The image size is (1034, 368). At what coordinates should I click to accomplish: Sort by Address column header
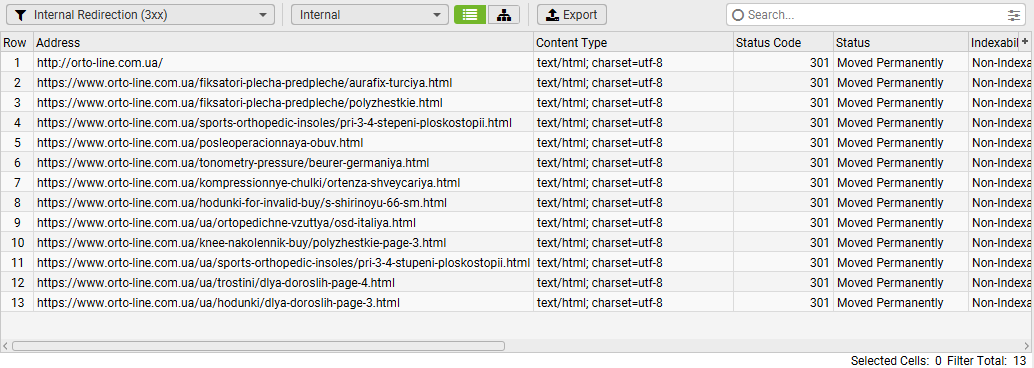[x=284, y=42]
